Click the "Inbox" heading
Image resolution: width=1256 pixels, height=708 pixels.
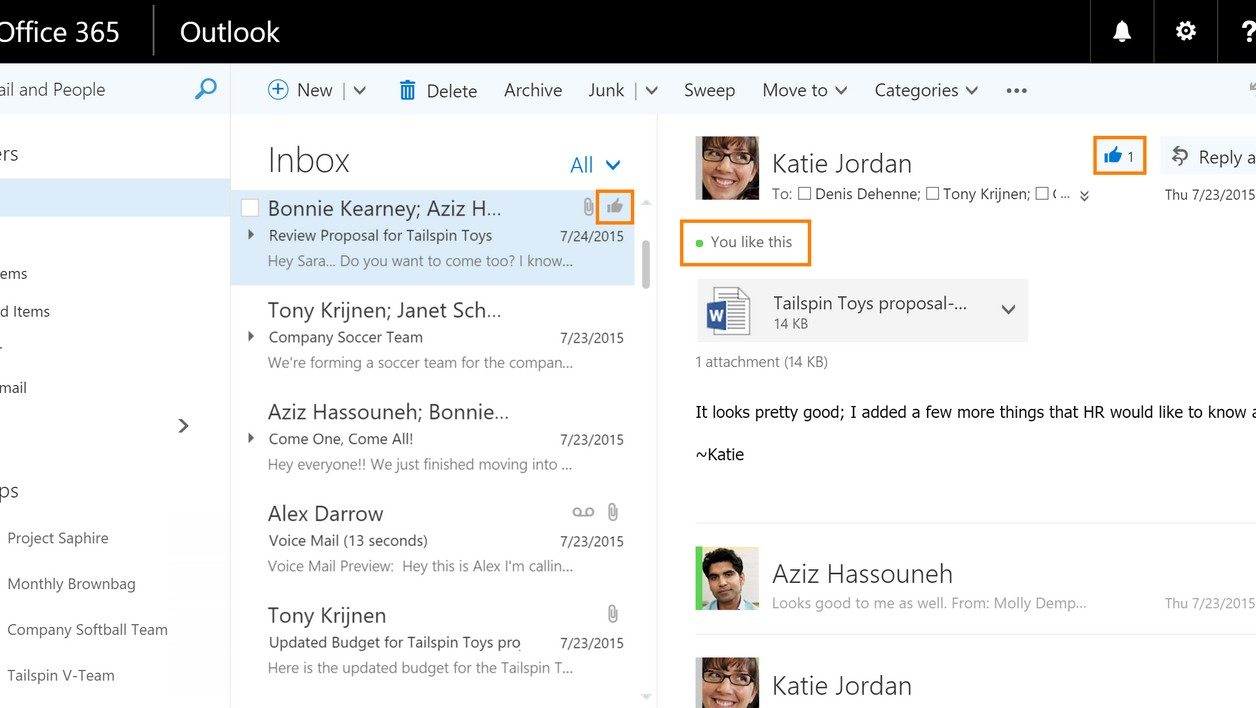[x=309, y=161]
